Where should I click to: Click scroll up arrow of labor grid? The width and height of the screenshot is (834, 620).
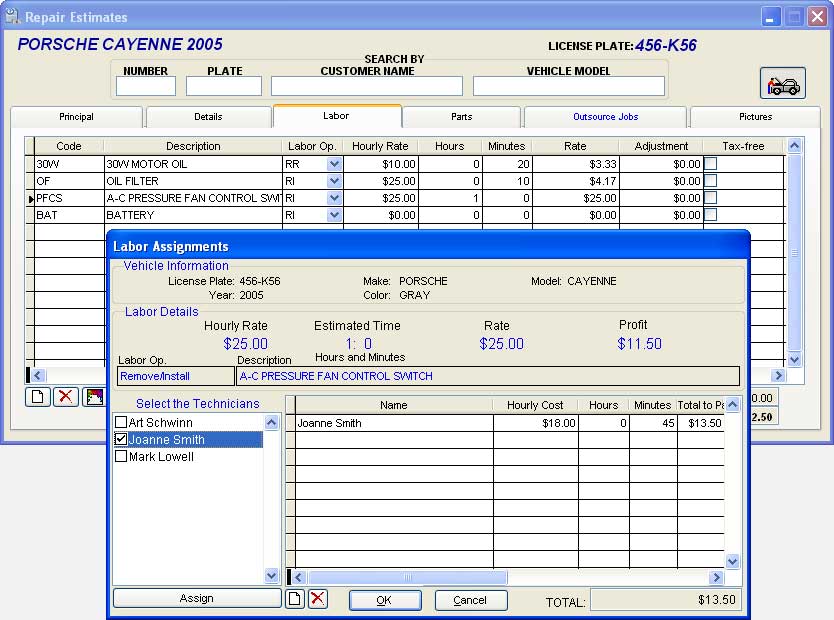[x=794, y=145]
